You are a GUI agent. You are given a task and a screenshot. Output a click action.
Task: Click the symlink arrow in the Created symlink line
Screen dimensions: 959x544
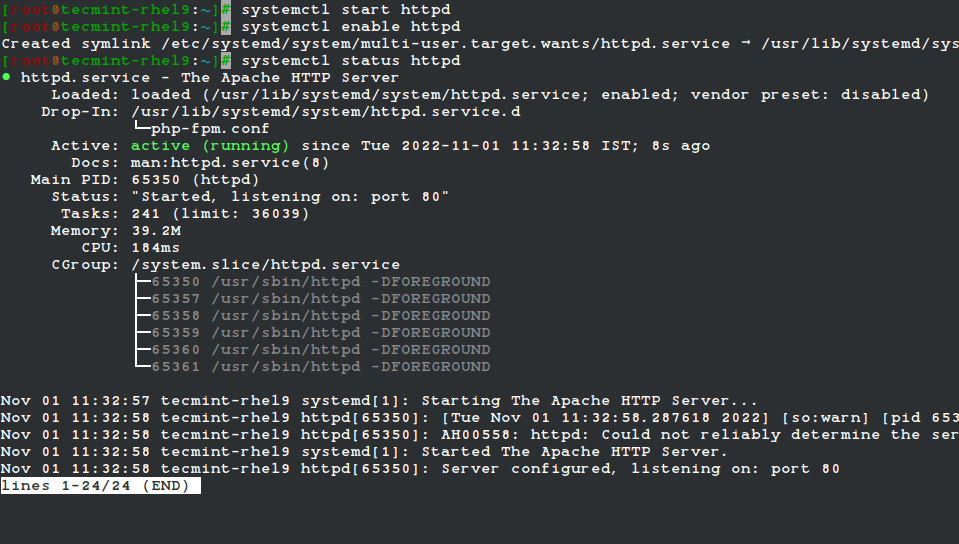(747, 43)
